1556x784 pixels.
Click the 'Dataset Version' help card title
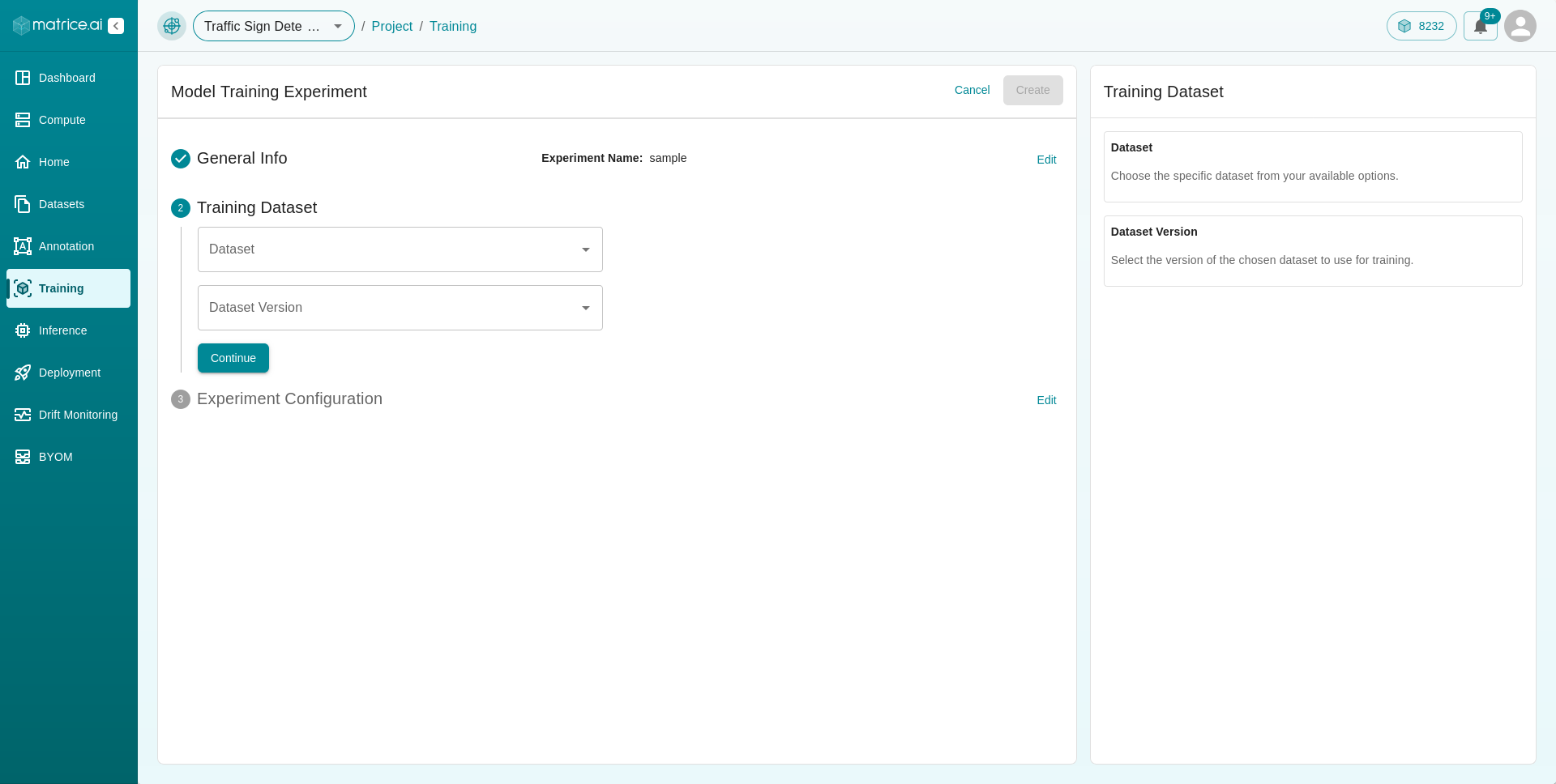[1154, 232]
